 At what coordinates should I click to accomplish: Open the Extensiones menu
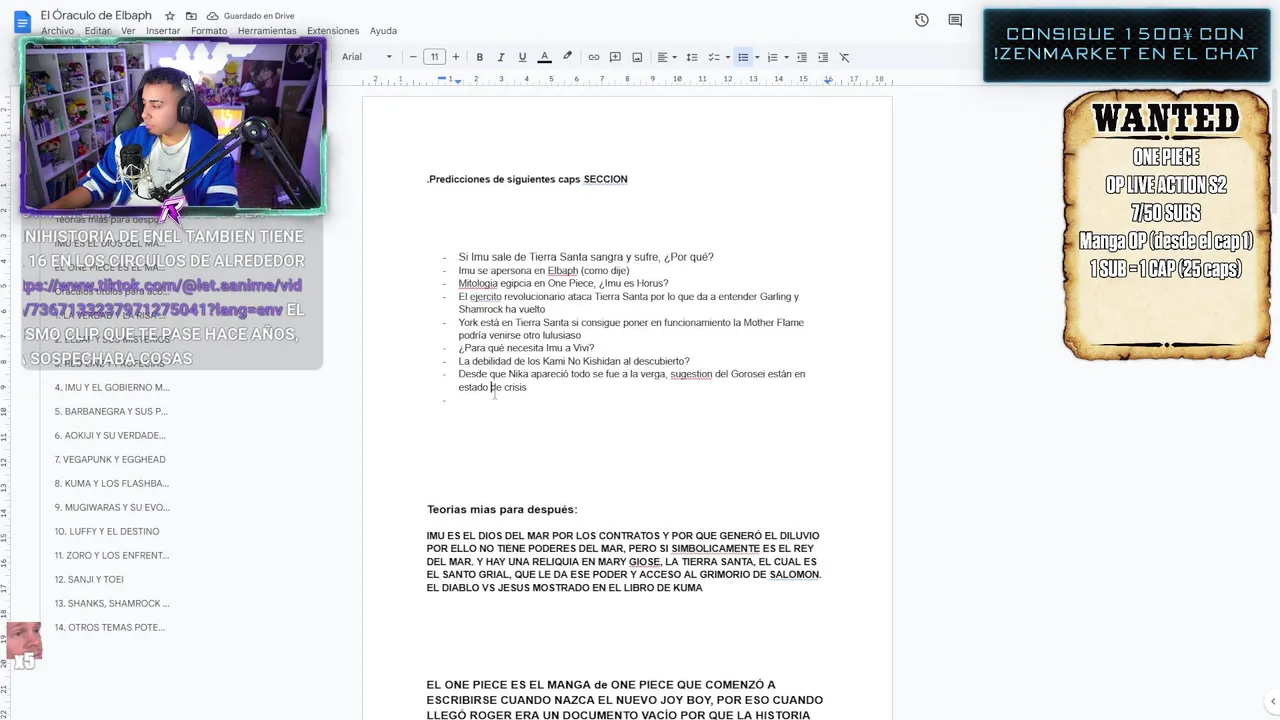(333, 31)
